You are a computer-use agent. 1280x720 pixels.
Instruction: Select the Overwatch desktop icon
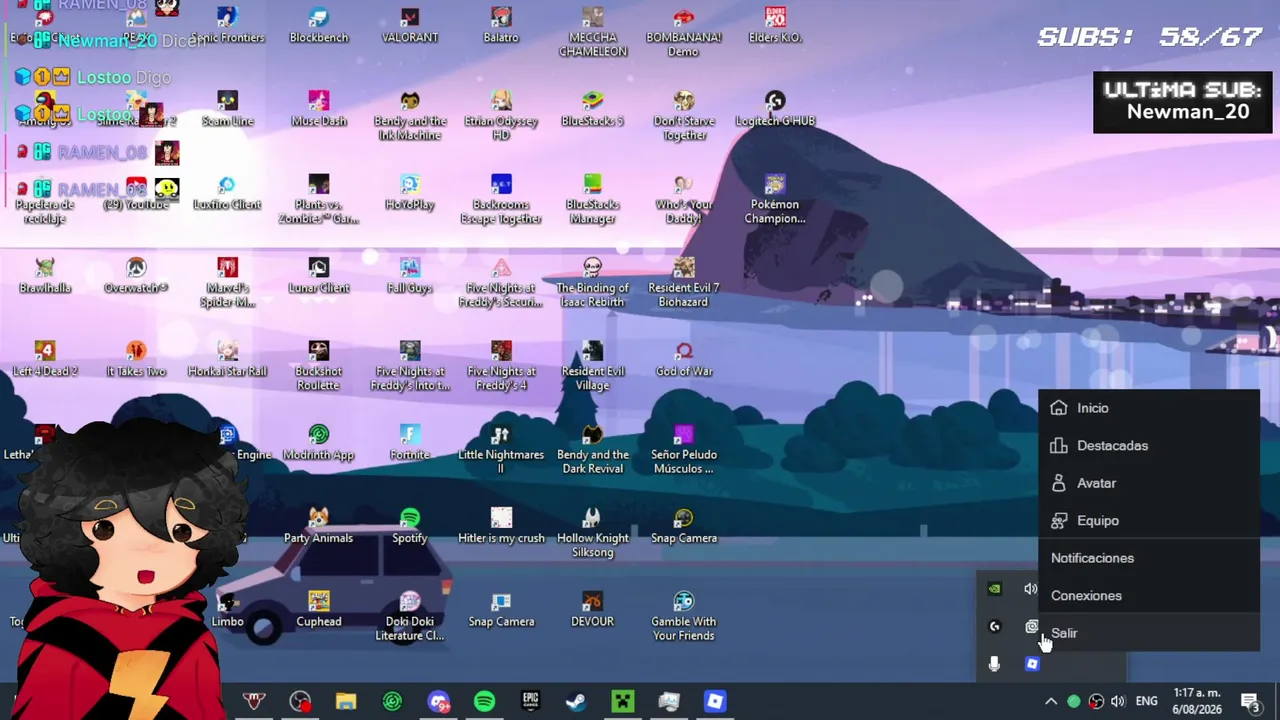136,276
